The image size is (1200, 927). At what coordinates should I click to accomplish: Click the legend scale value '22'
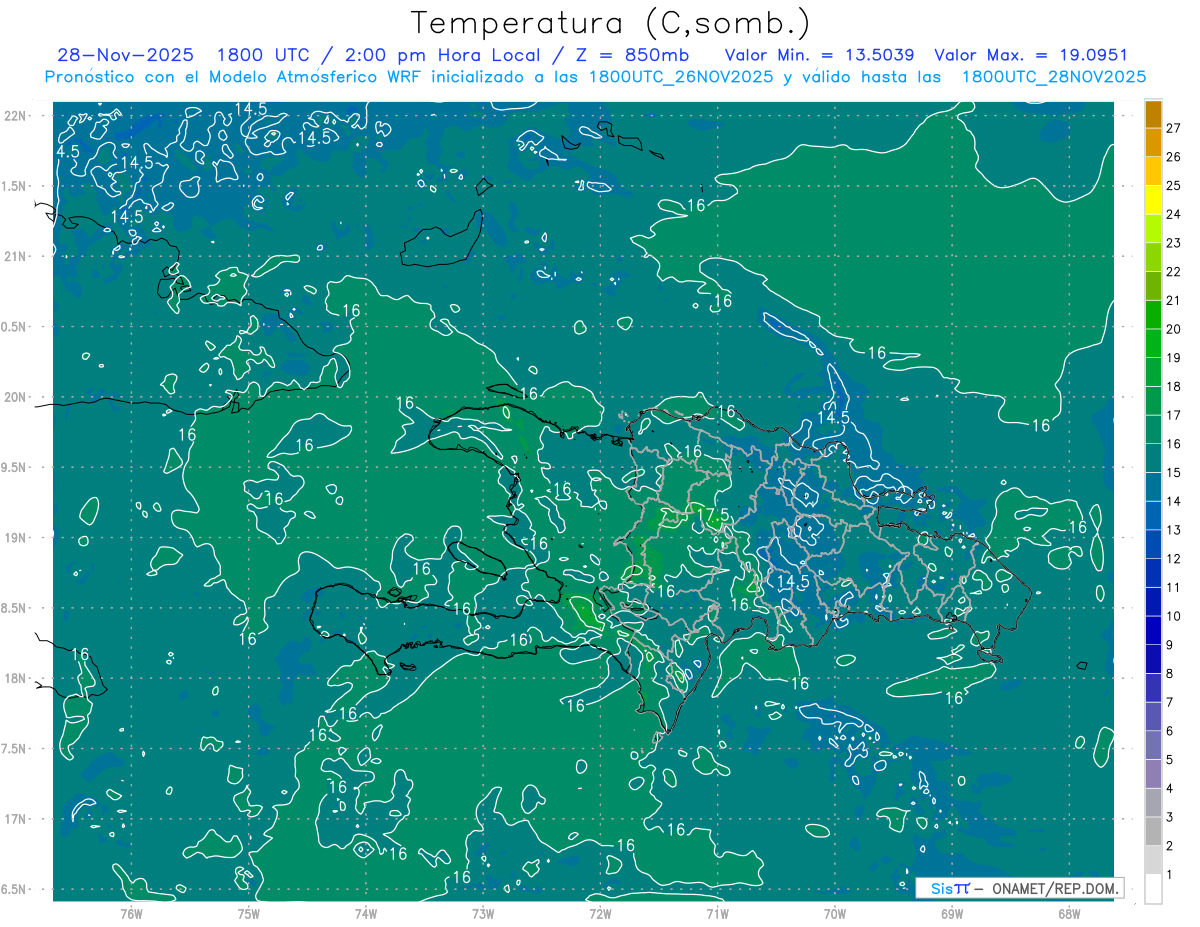(x=1174, y=271)
